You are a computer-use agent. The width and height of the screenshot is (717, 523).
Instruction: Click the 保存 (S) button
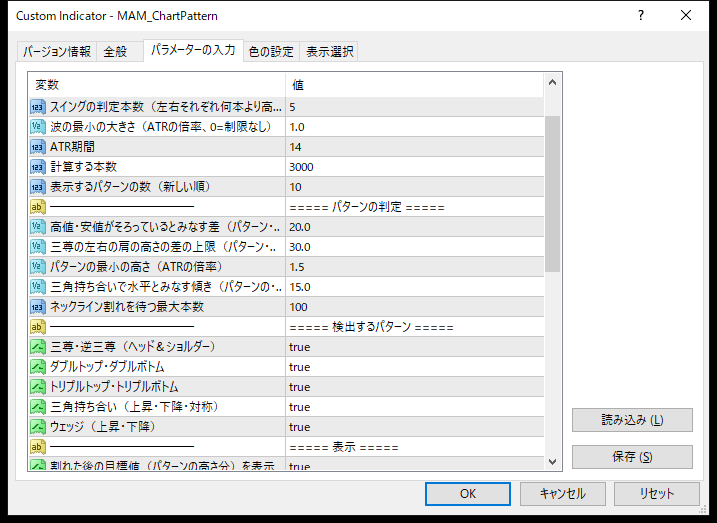click(632, 457)
